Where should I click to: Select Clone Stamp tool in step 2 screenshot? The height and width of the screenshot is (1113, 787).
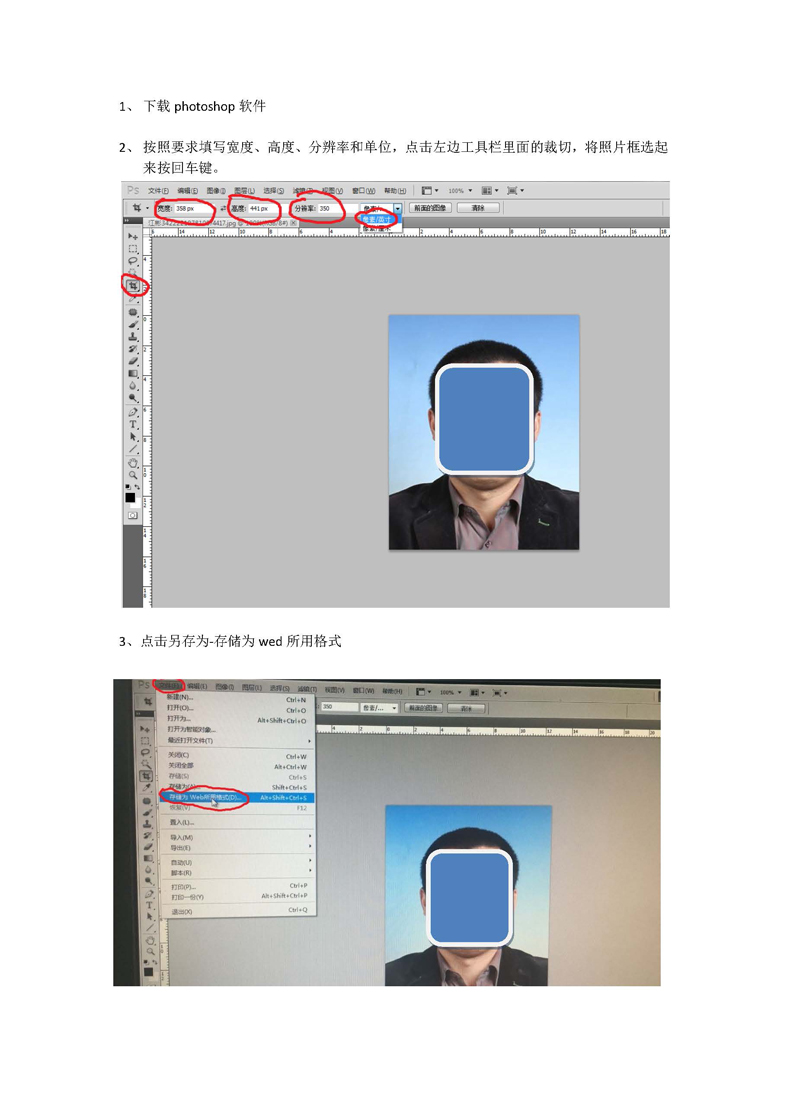tap(133, 336)
